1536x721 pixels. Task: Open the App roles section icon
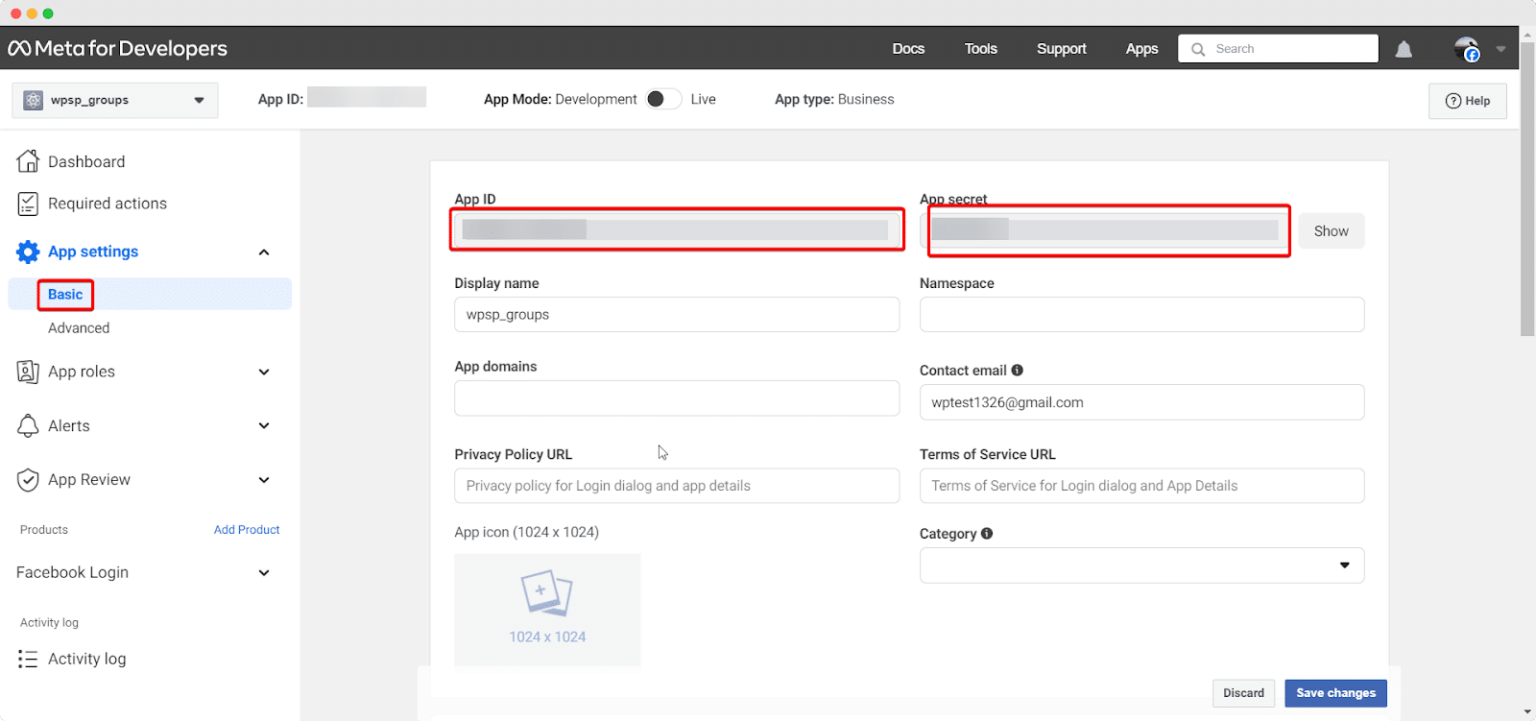[27, 371]
